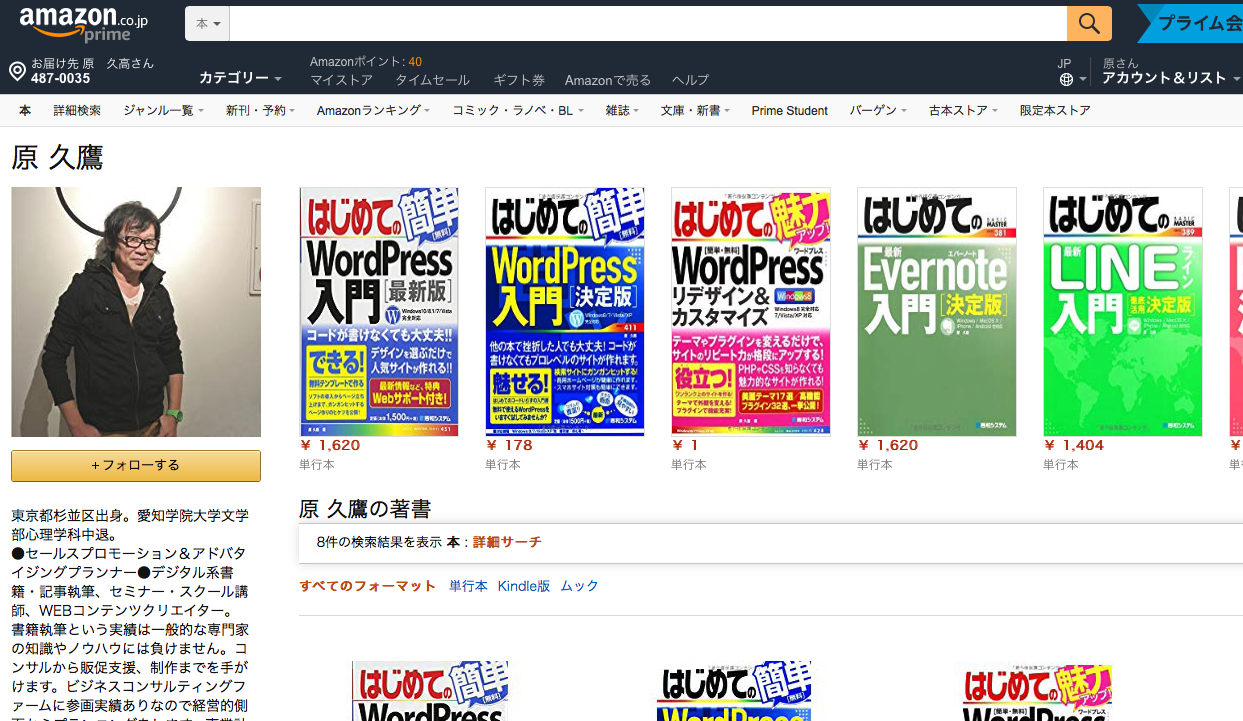This screenshot has height=721, width=1243.
Task: Open the 詳細サーチ link
Action: click(x=507, y=542)
